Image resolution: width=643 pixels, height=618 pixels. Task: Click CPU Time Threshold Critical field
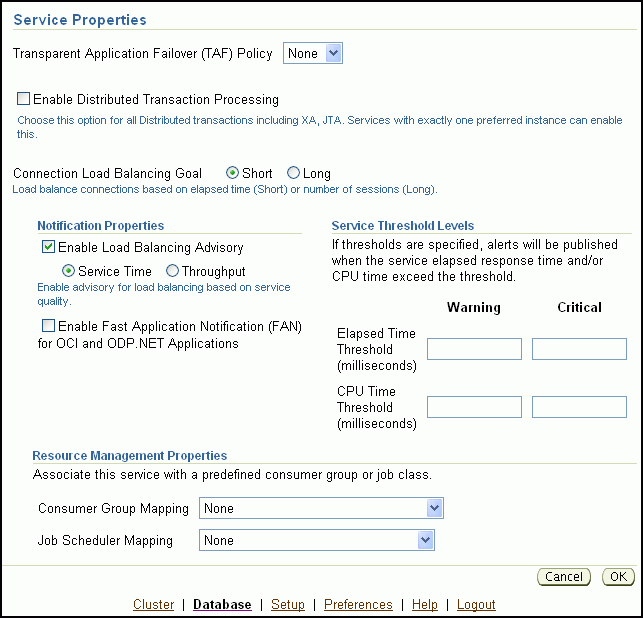click(x=579, y=407)
